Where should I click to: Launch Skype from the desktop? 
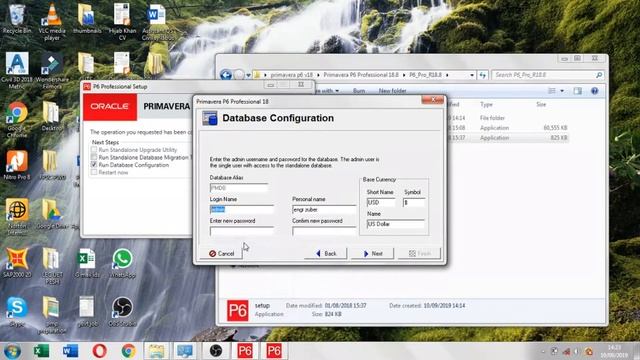[x=17, y=312]
